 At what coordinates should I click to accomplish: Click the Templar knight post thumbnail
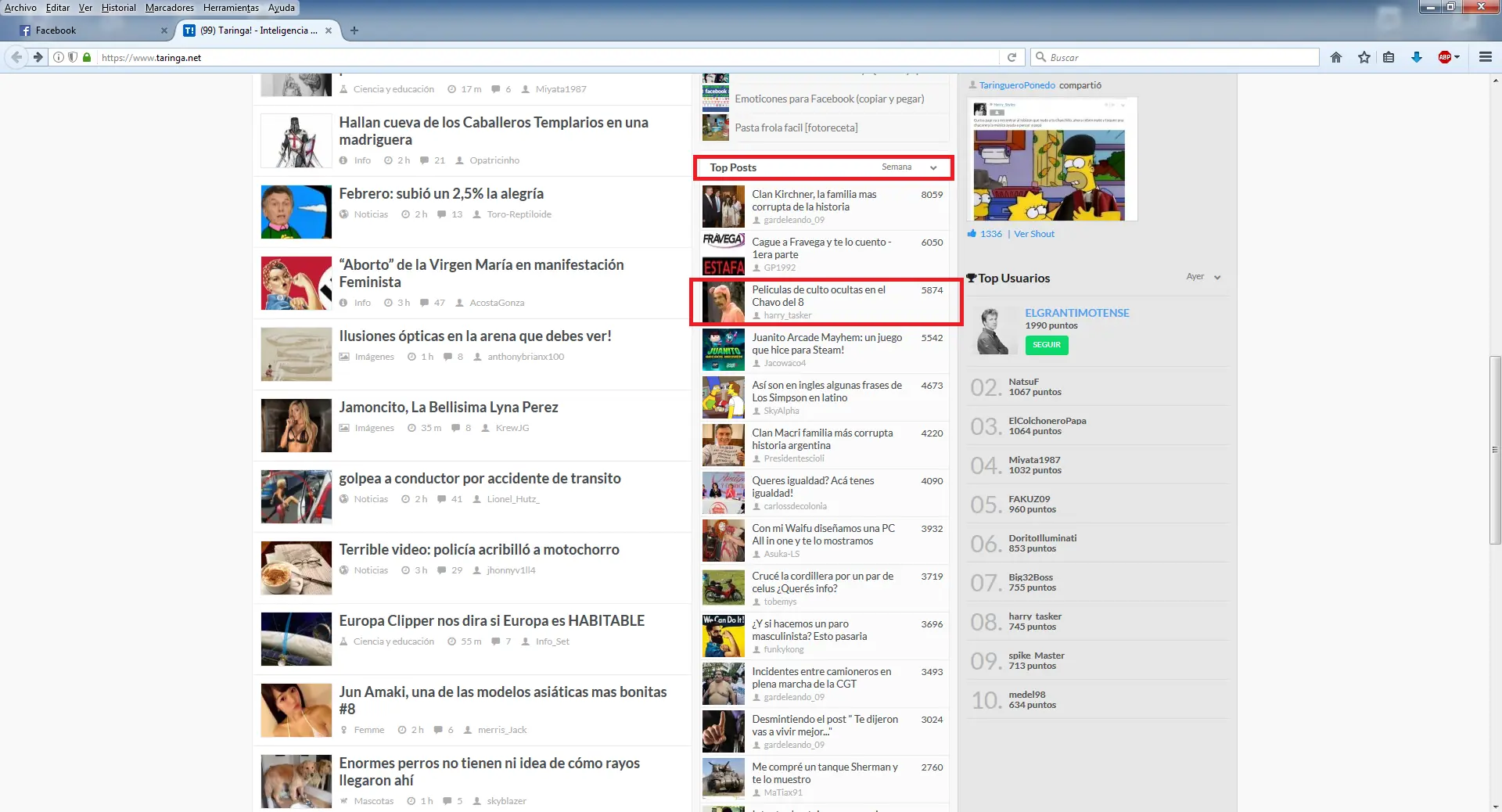pyautogui.click(x=296, y=141)
